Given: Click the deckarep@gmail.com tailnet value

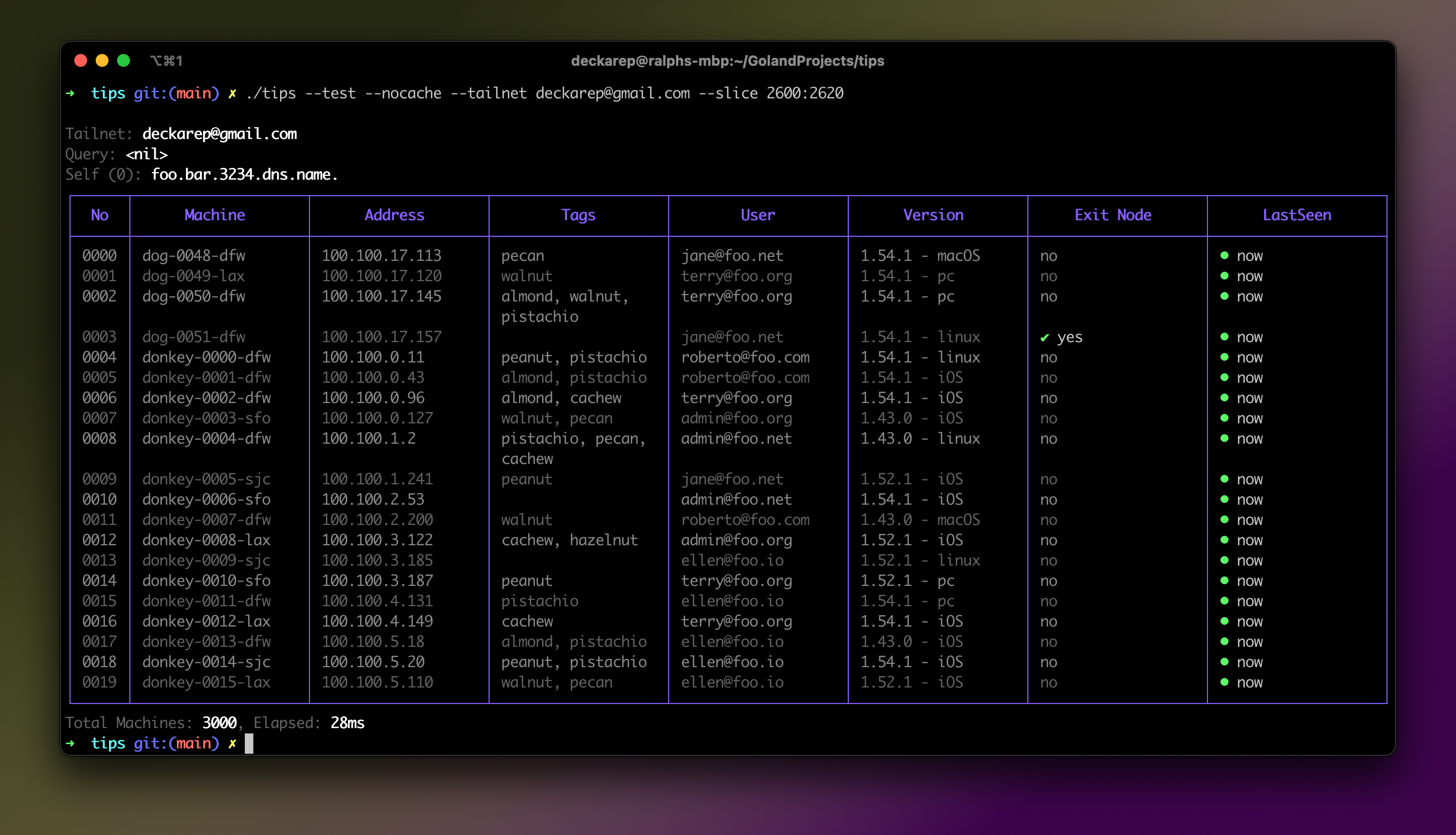Looking at the screenshot, I should pos(220,134).
